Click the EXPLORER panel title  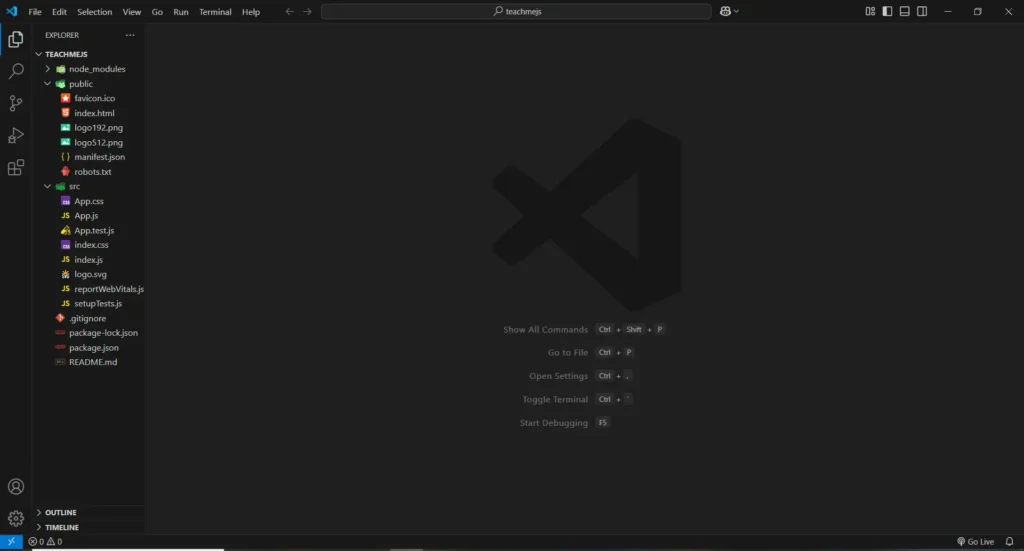pyautogui.click(x=62, y=35)
